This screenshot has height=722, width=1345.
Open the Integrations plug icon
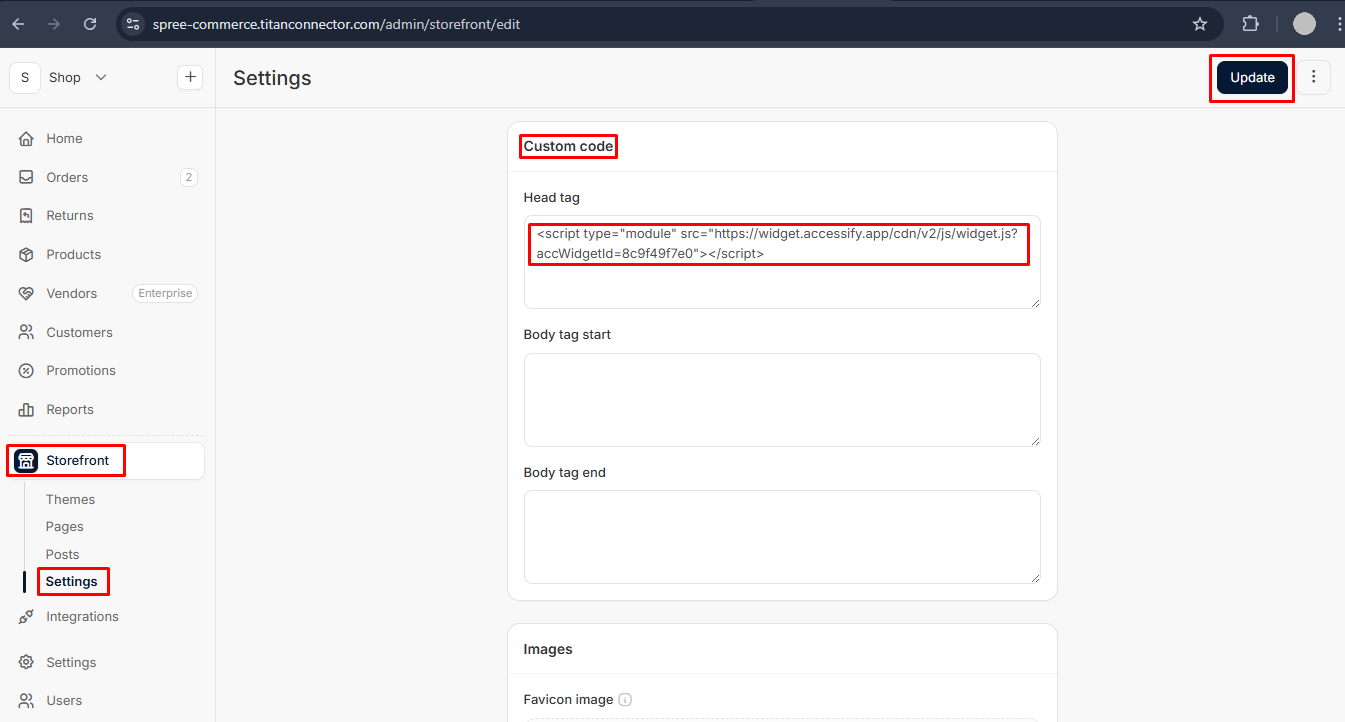tap(27, 616)
